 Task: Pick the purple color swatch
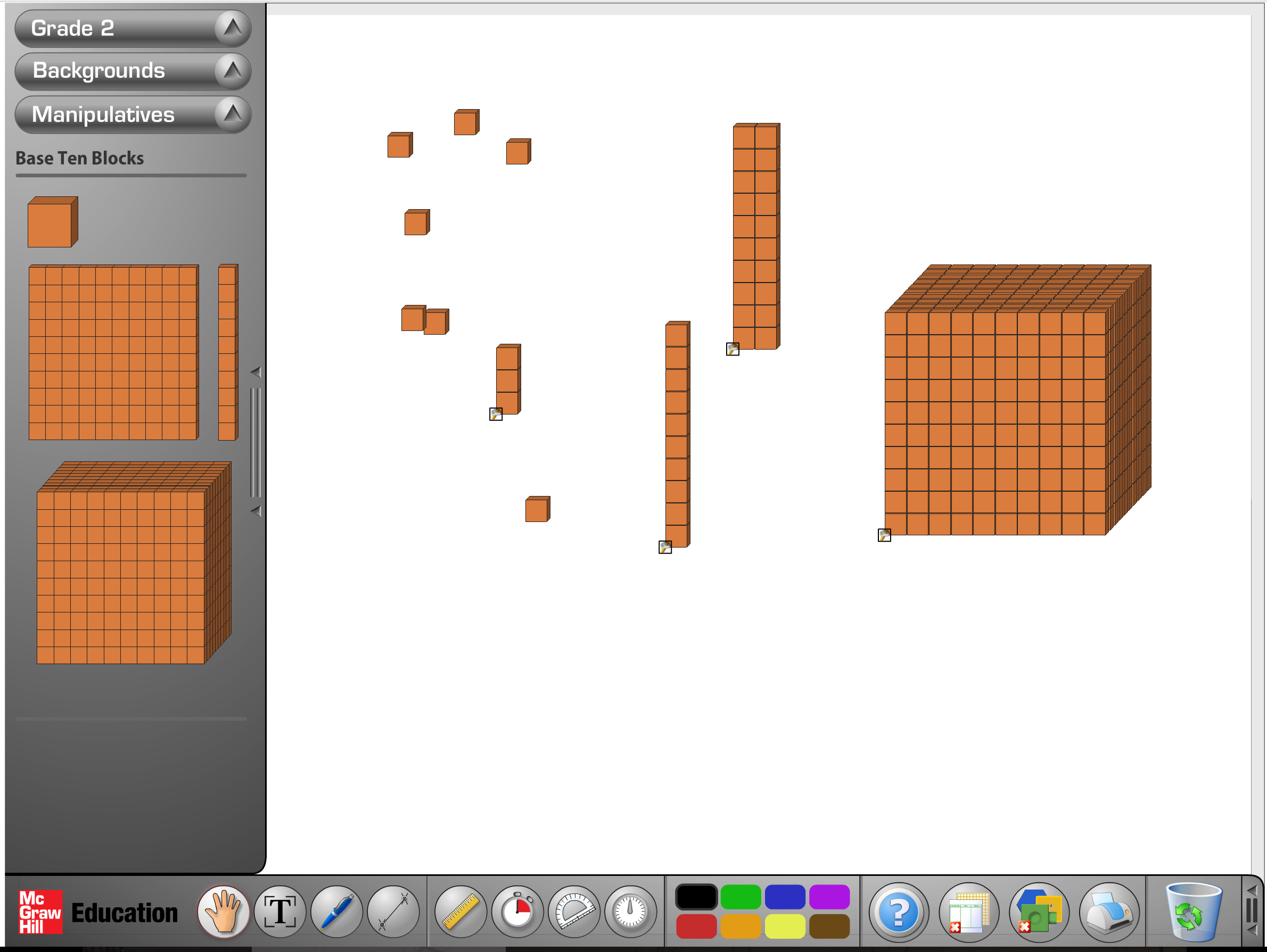pos(829,897)
